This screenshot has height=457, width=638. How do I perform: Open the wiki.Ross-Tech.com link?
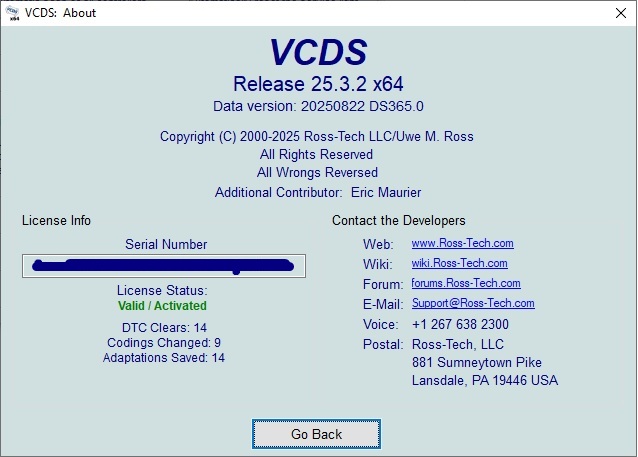click(x=459, y=263)
